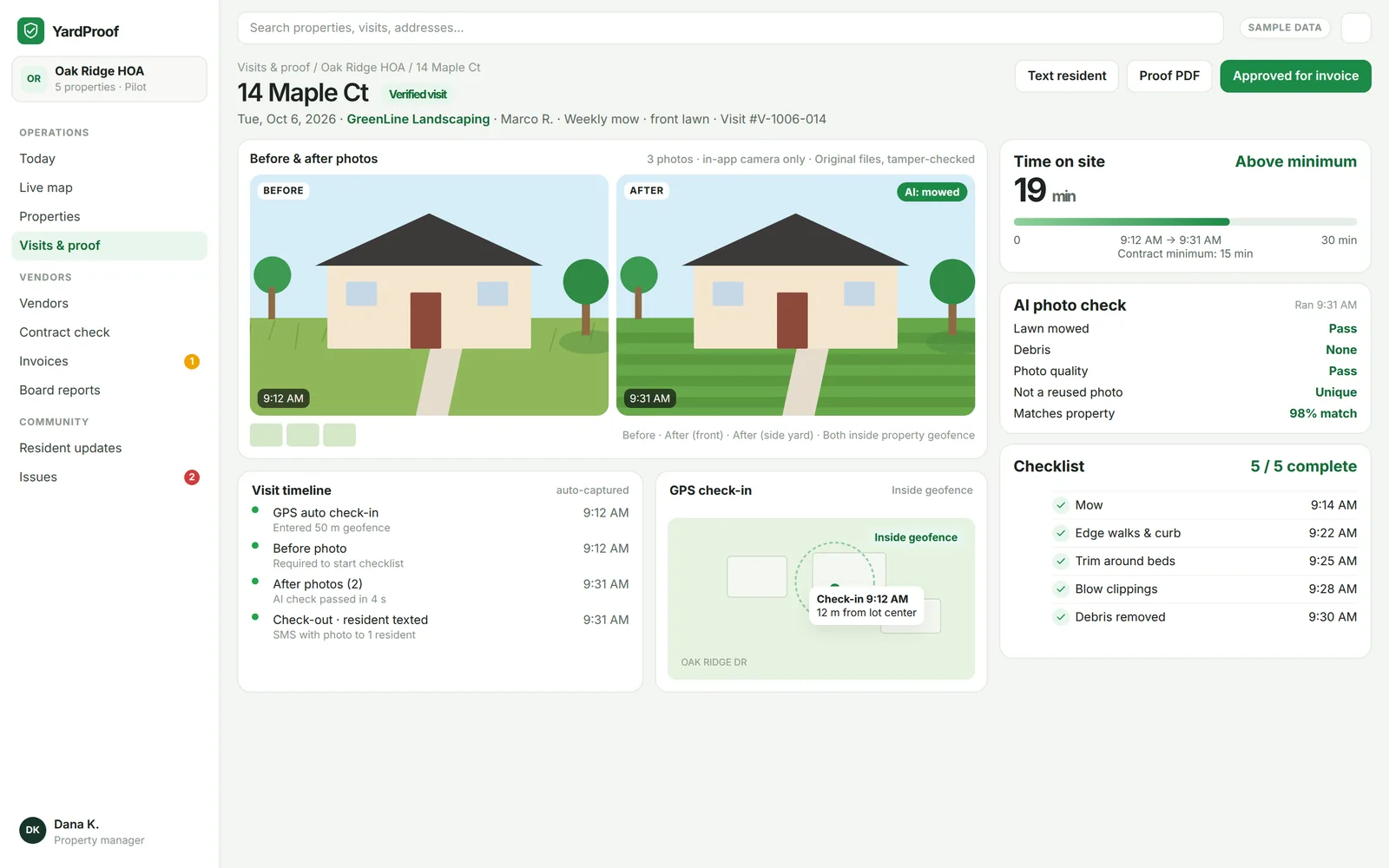Screen dimensions: 1389x868
Task: Open Contract check in the sidebar
Action: [x=109, y=332]
